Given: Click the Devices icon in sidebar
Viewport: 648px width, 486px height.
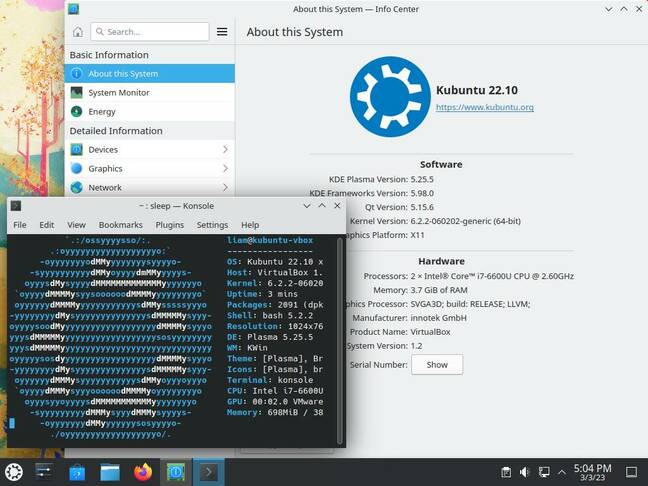Looking at the screenshot, I should pyautogui.click(x=76, y=150).
